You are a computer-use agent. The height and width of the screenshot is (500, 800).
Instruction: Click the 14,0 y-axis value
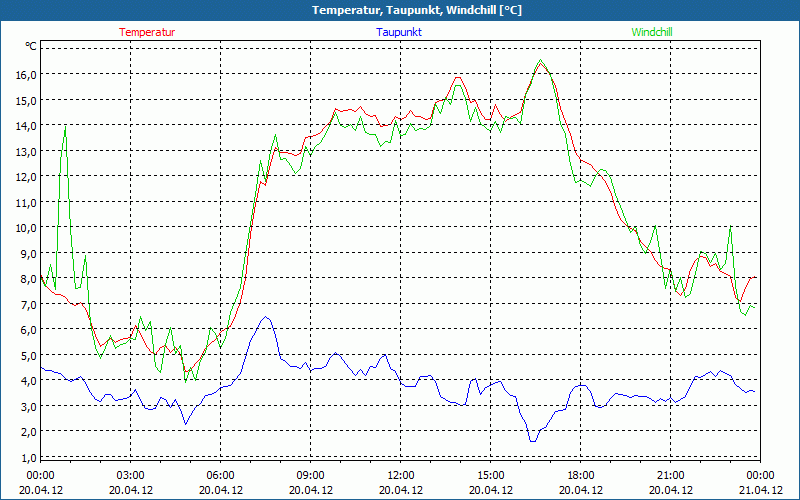point(26,126)
